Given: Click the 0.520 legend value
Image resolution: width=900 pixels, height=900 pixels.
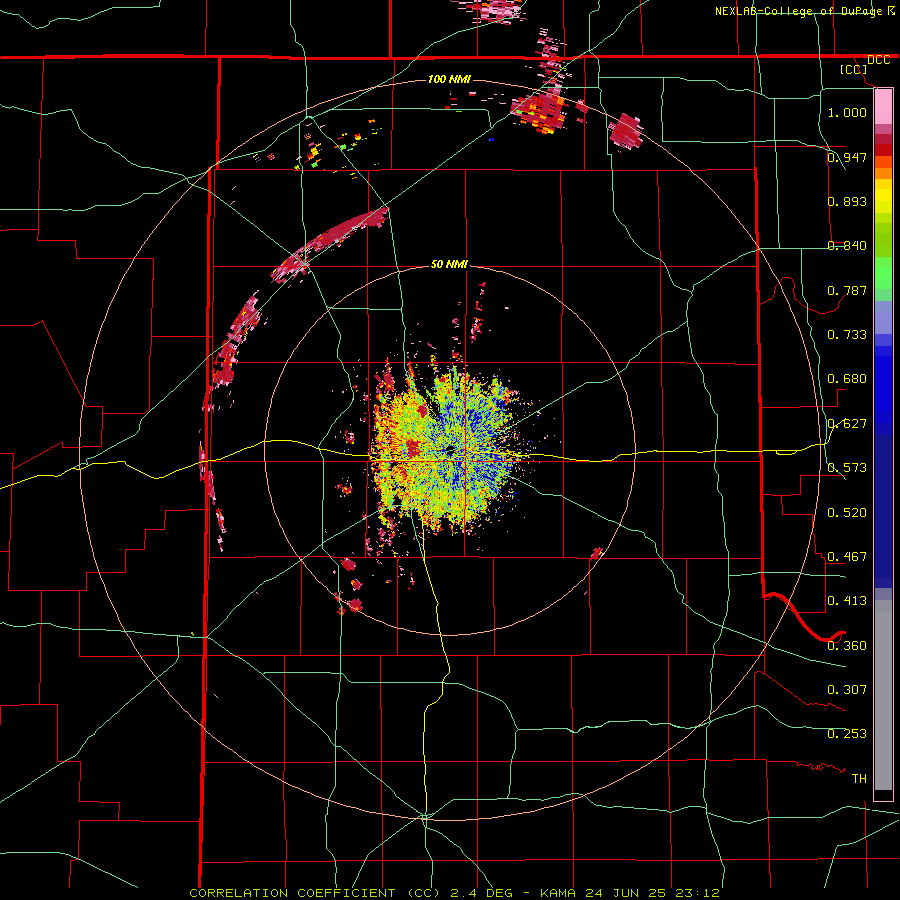Looking at the screenshot, I should click(847, 513).
